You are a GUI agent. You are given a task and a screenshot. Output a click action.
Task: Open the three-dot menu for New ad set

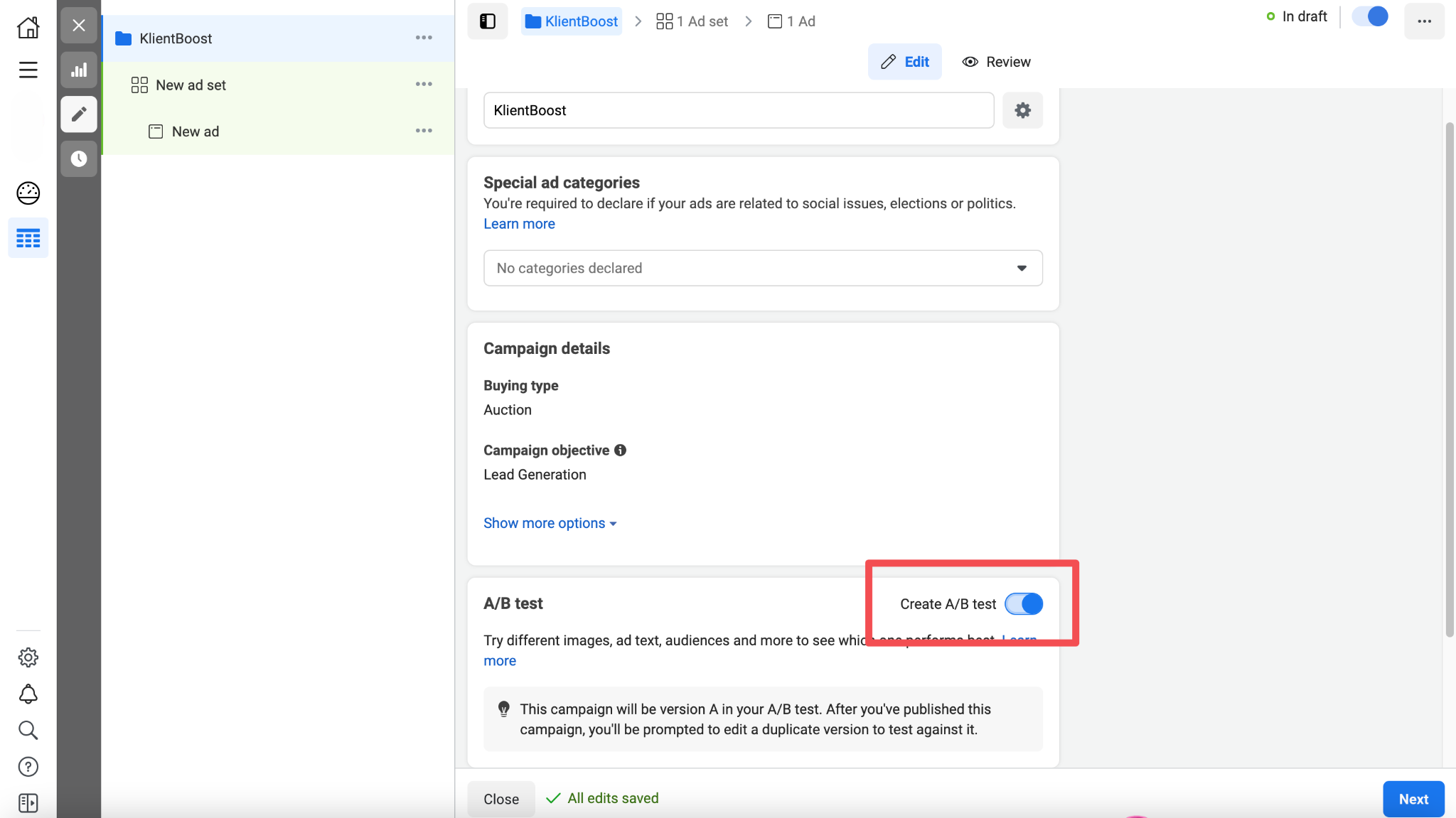coord(424,85)
